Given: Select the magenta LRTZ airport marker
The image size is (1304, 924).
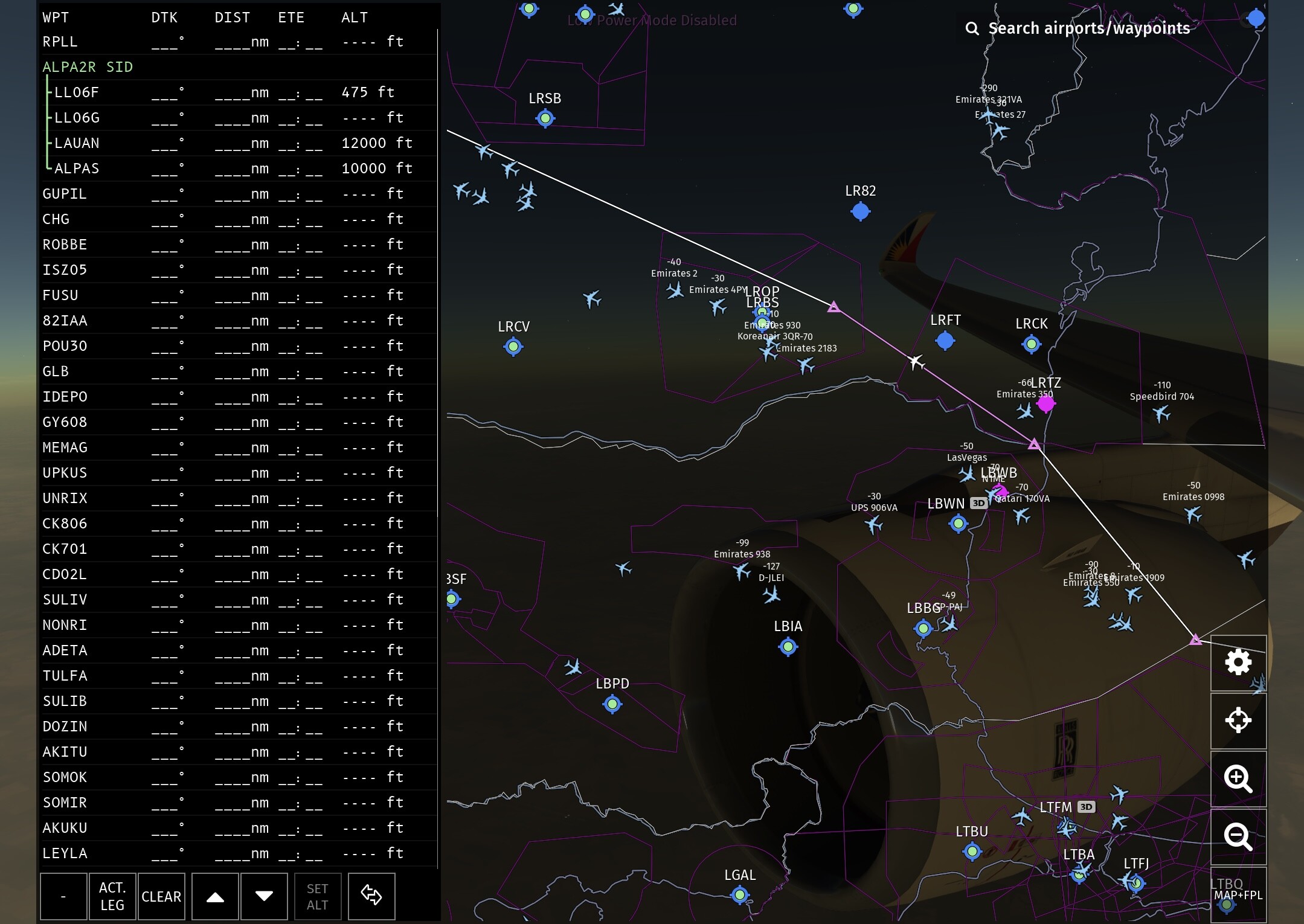Looking at the screenshot, I should (1045, 404).
